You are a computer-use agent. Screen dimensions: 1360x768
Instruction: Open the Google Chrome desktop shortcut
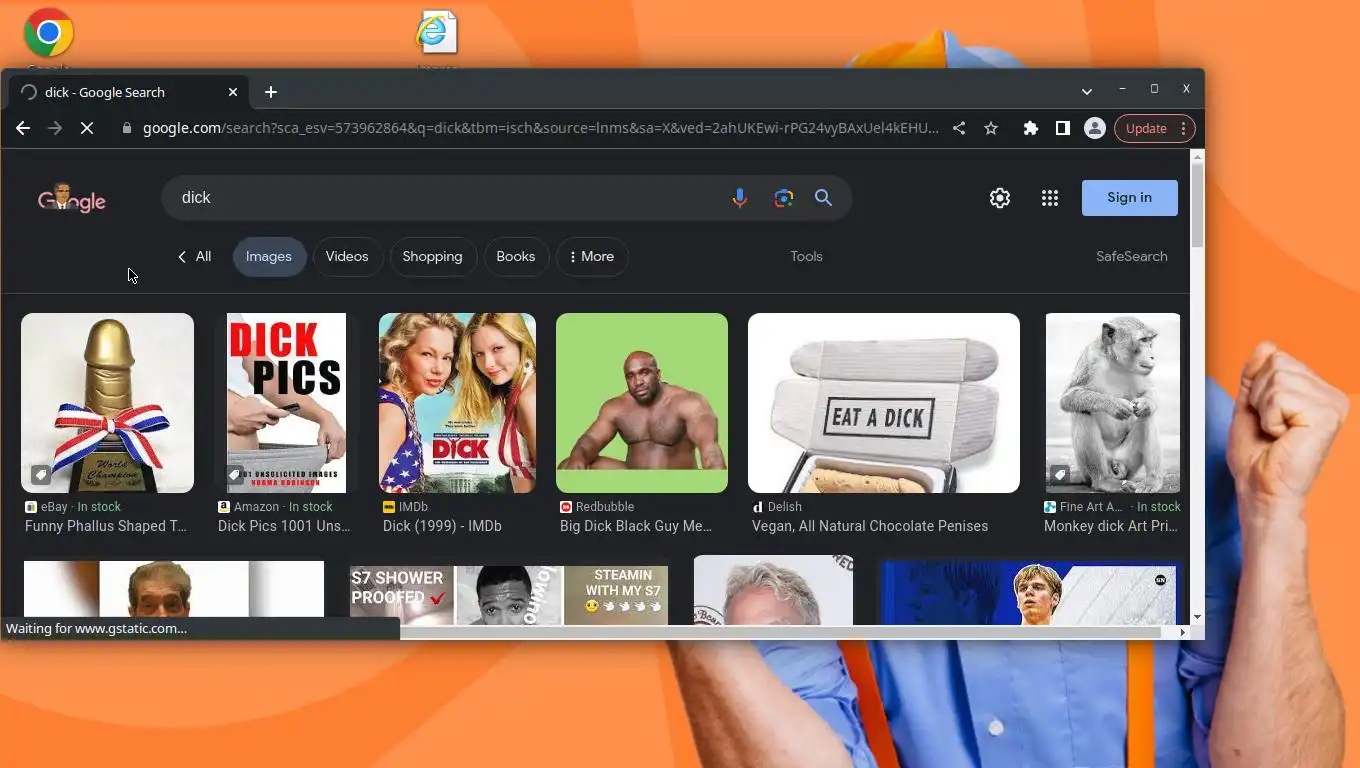[48, 35]
